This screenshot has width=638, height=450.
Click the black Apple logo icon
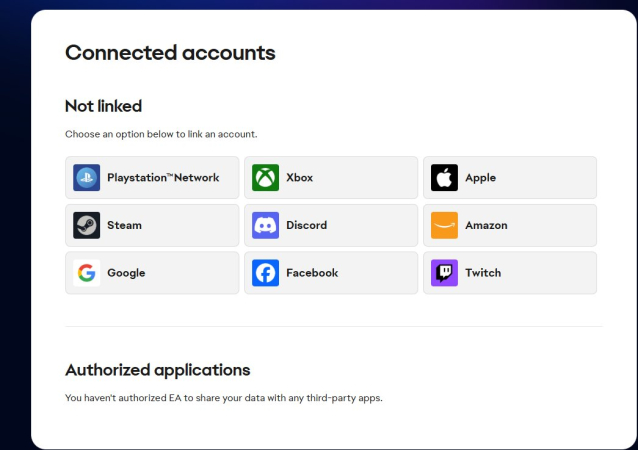[x=444, y=178]
